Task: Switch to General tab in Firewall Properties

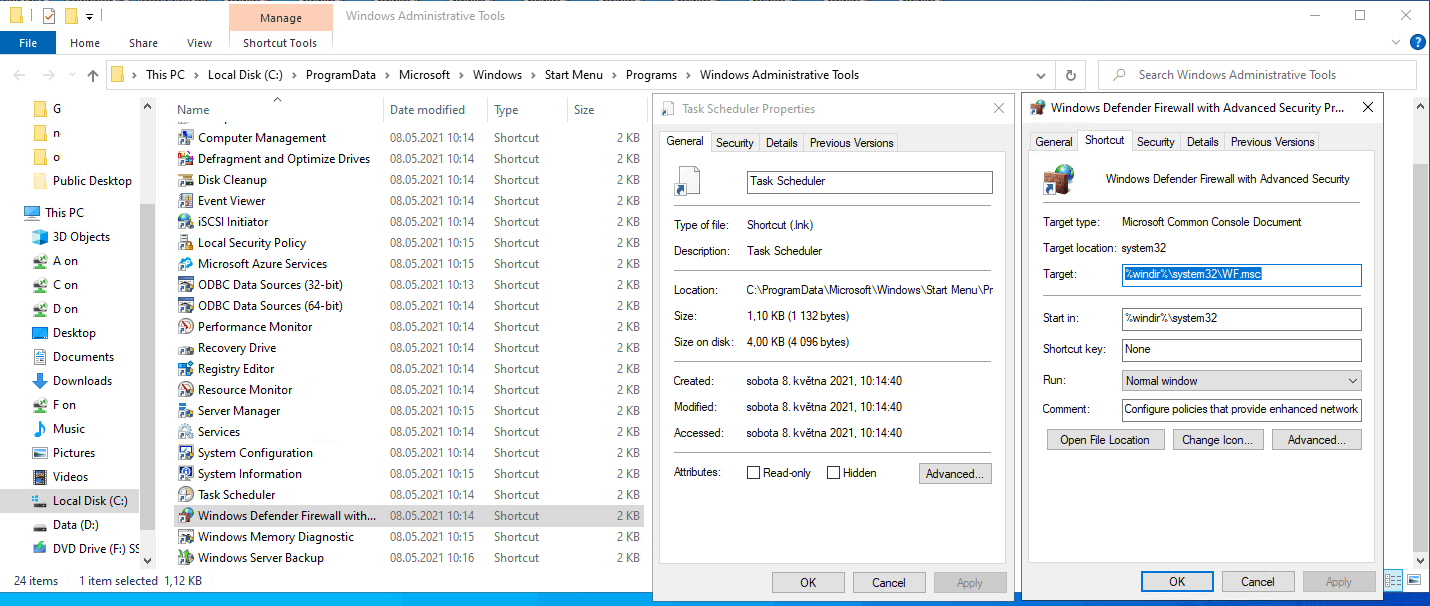Action: click(x=1054, y=142)
